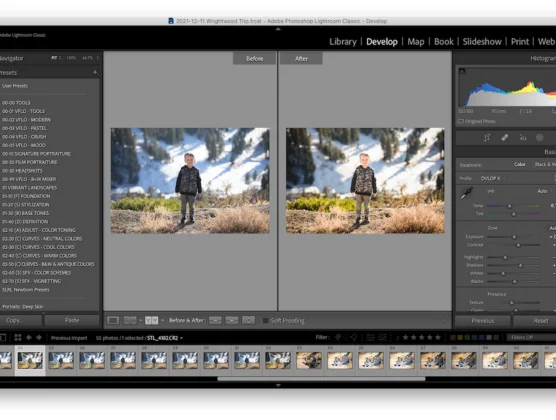Screen dimensions: 556x420
Task: Select the Red Eye Correction tool icon
Action: (523, 138)
